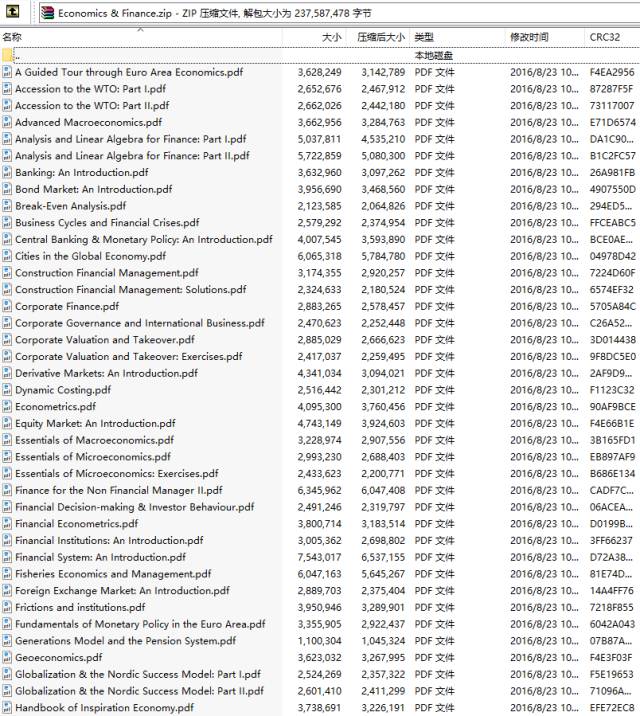The width and height of the screenshot is (640, 716).
Task: Select file name Fundamentals of Monetary Policy in Euro Area.pdf
Action: 140,624
